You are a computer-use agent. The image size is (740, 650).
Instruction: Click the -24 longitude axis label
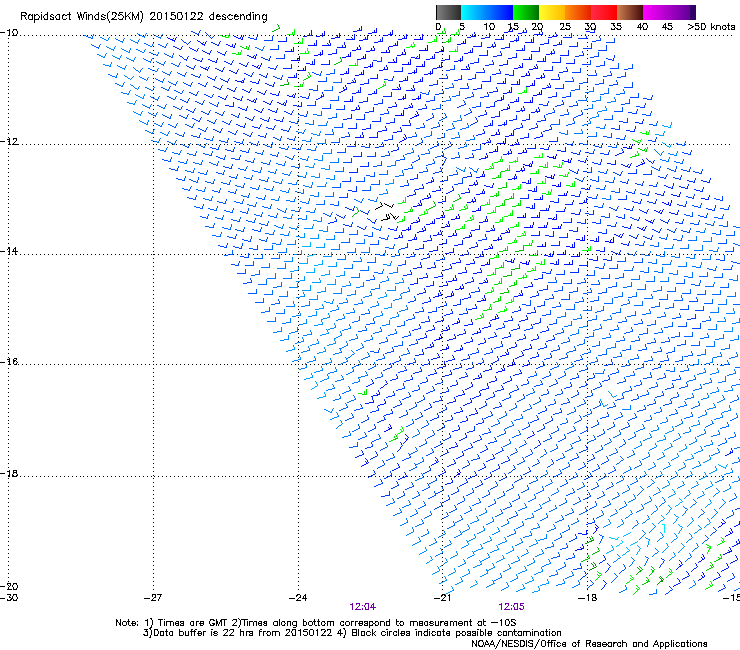298,597
